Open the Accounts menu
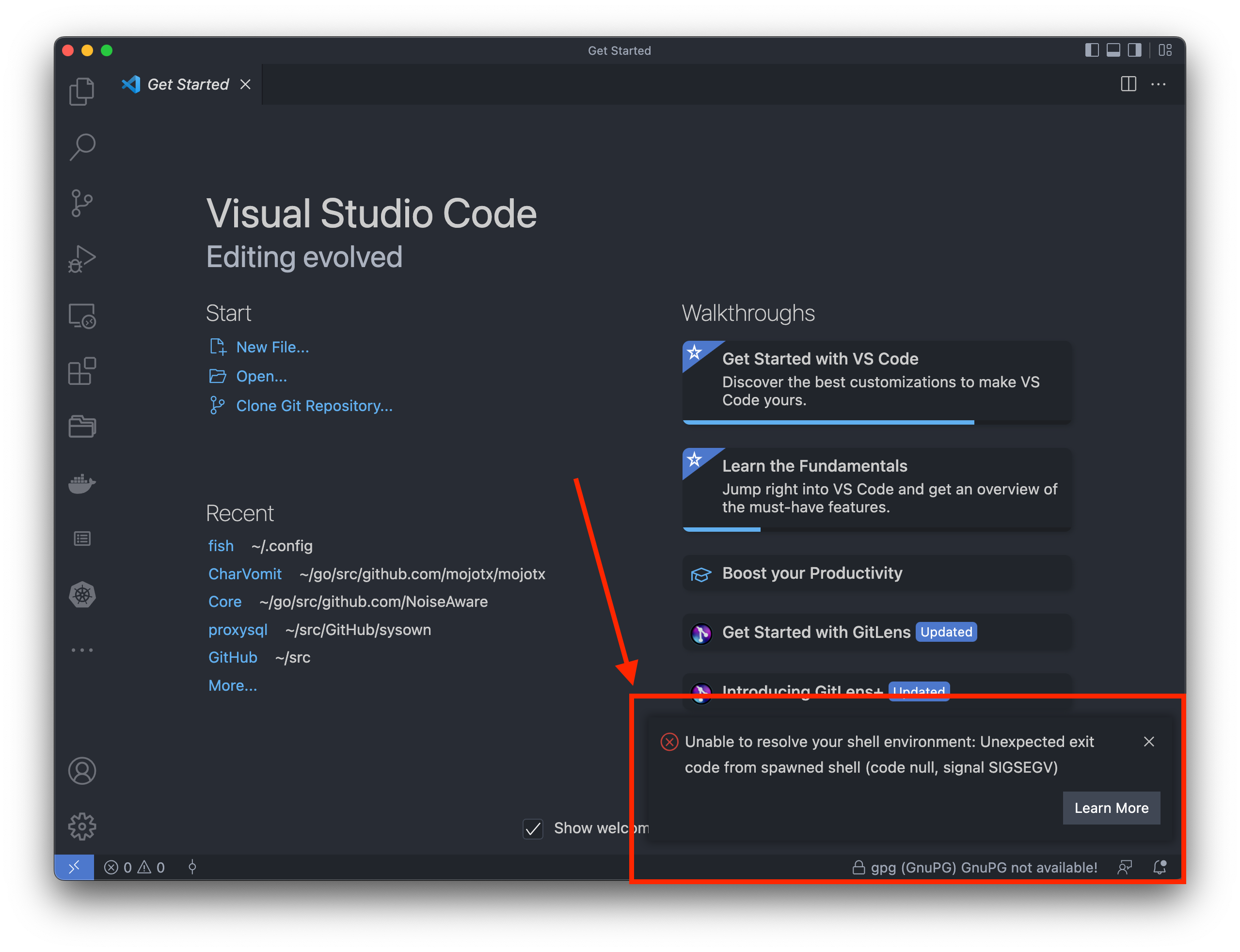Viewport: 1240px width, 952px height. tap(81, 771)
